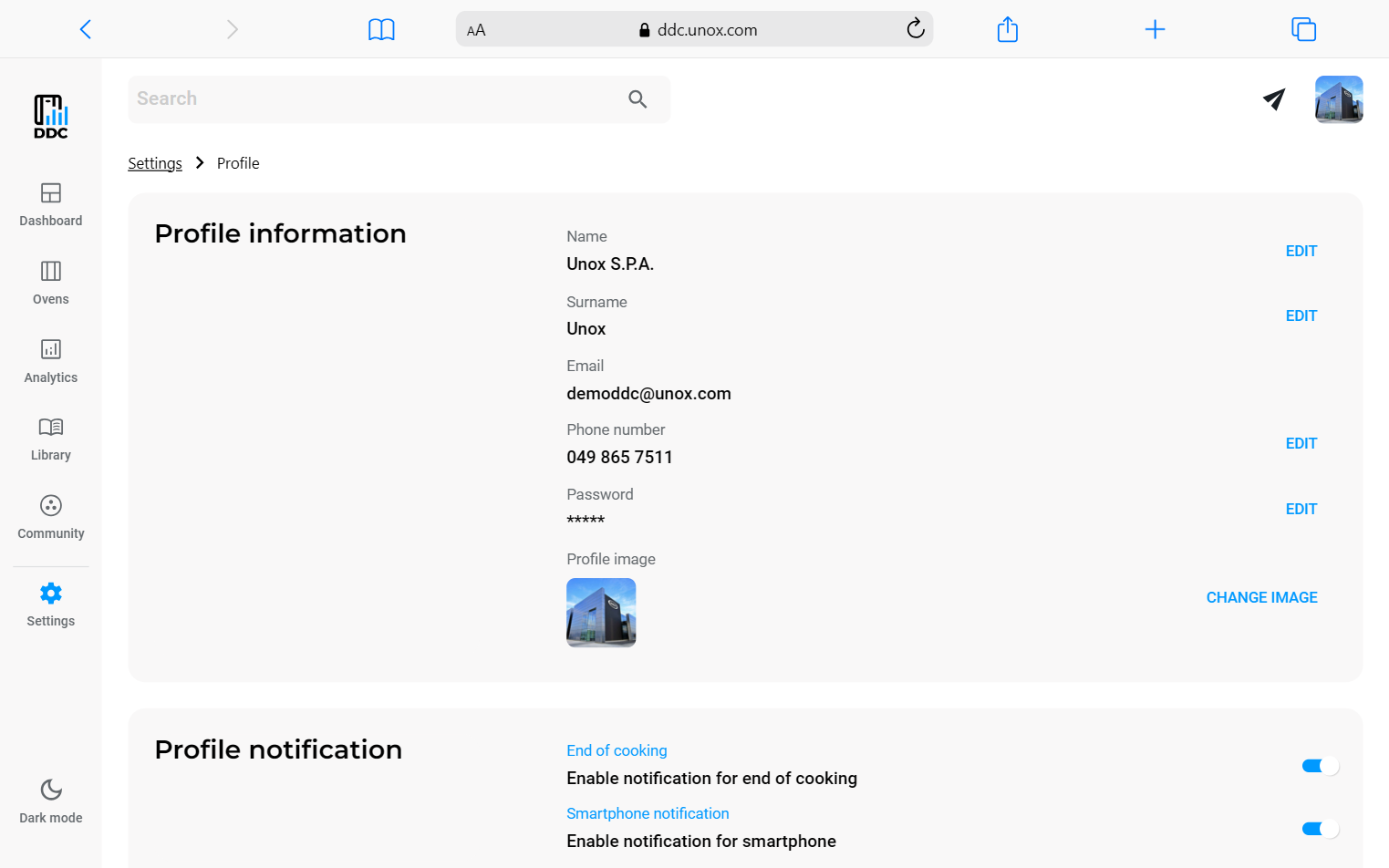Viewport: 1389px width, 868px height.
Task: Click EDIT next to the Name field
Action: click(1301, 251)
